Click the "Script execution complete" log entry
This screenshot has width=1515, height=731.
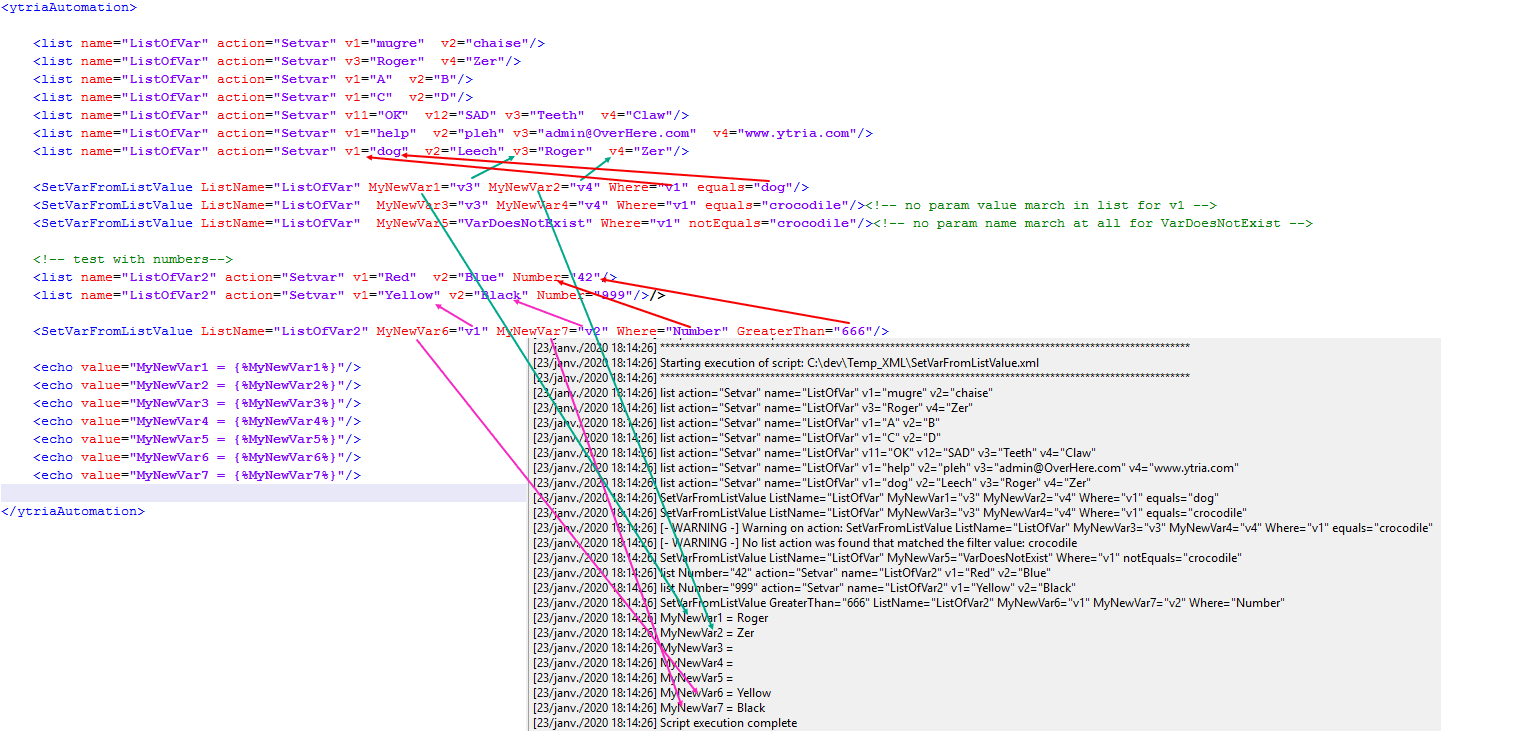[x=728, y=722]
